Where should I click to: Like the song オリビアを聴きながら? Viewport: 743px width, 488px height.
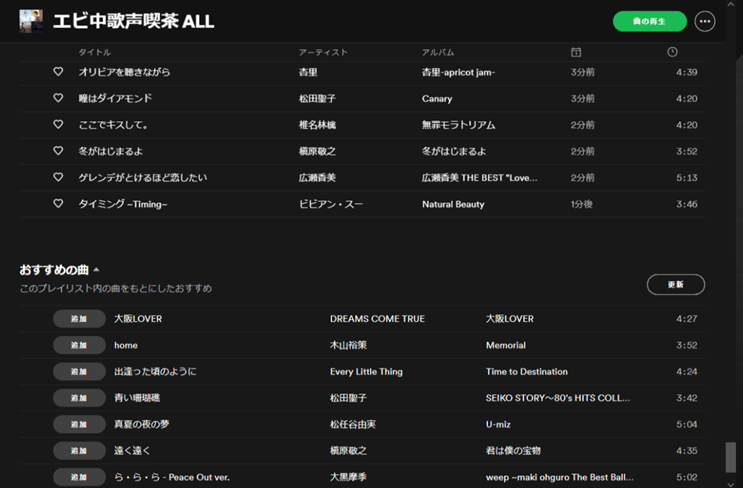click(x=58, y=72)
